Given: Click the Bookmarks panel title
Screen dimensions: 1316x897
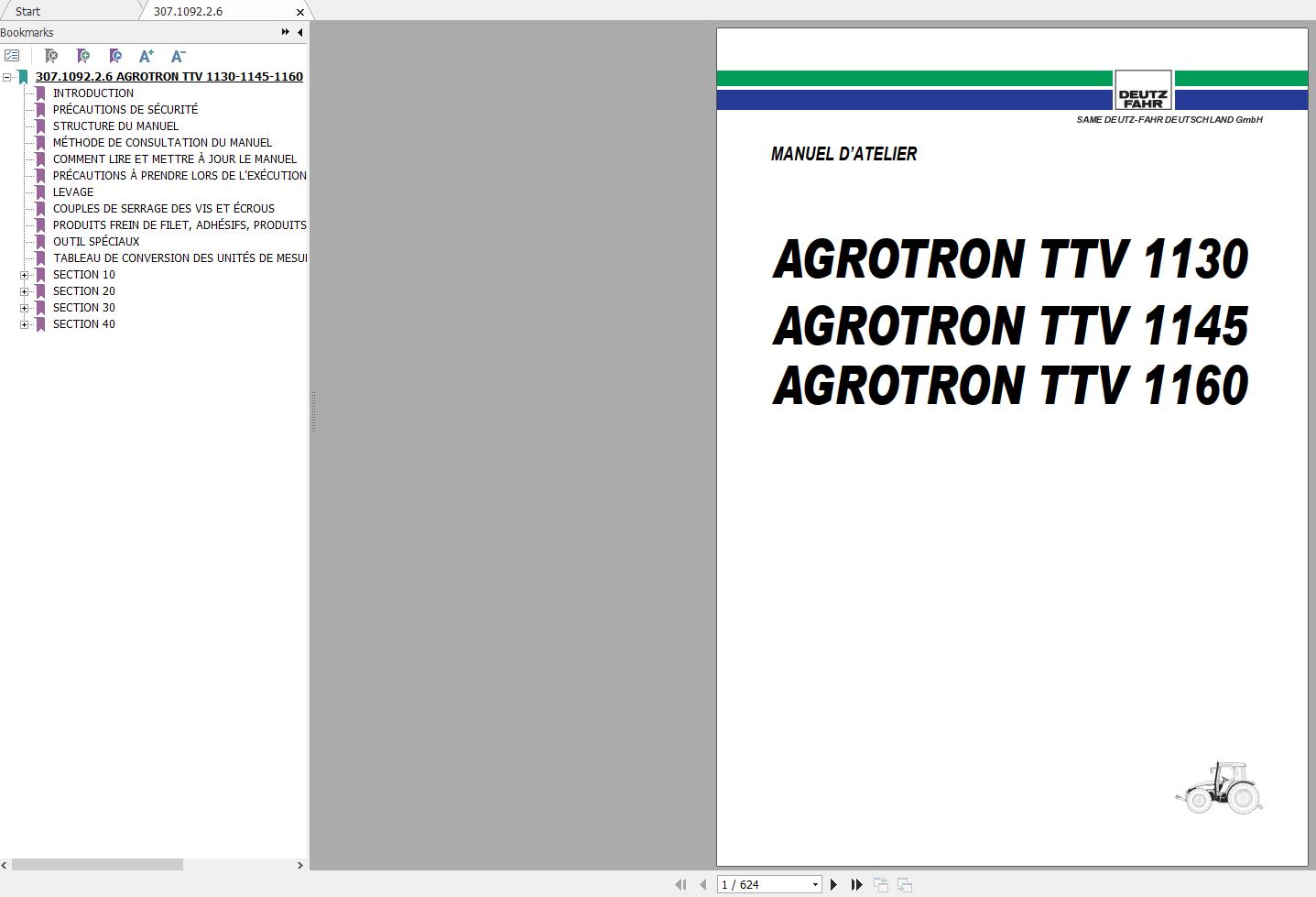Looking at the screenshot, I should 27,32.
